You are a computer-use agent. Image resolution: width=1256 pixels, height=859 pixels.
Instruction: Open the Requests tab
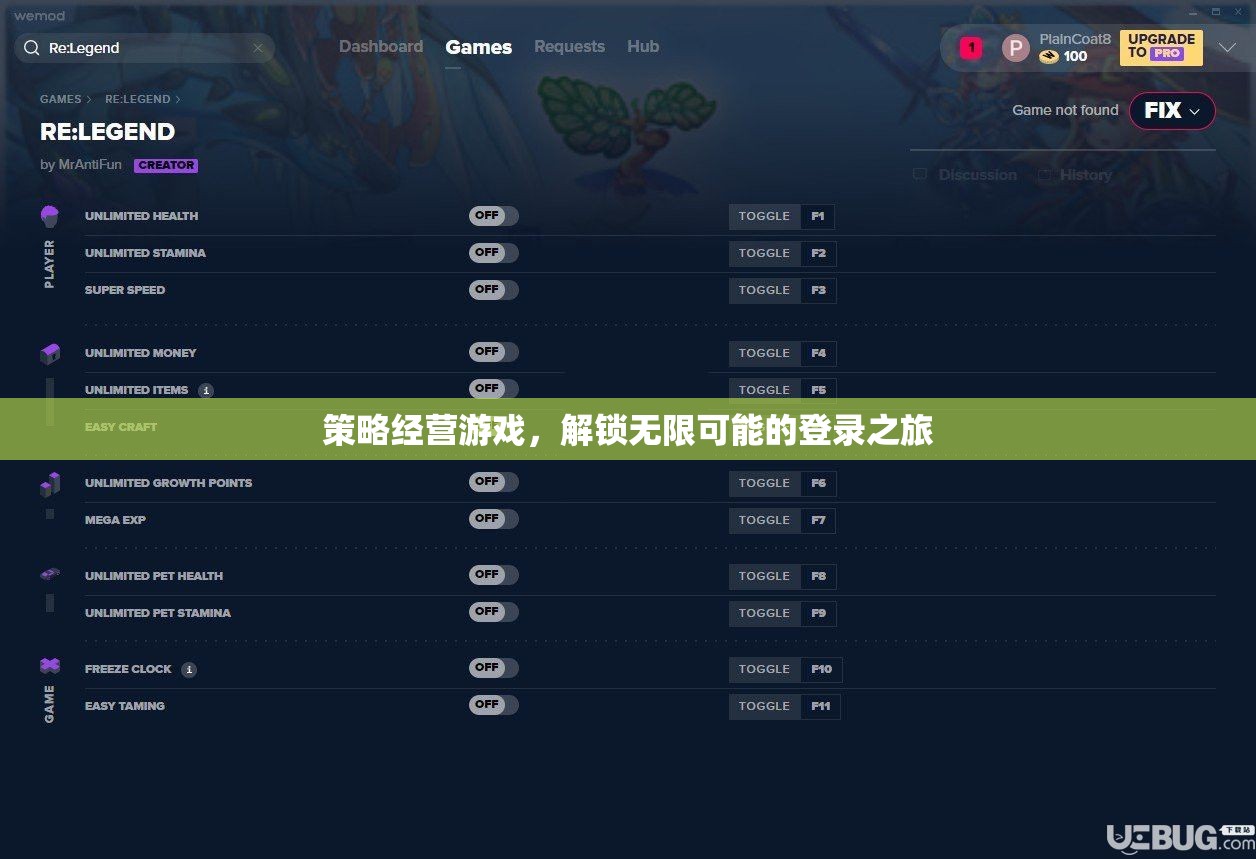pos(569,47)
